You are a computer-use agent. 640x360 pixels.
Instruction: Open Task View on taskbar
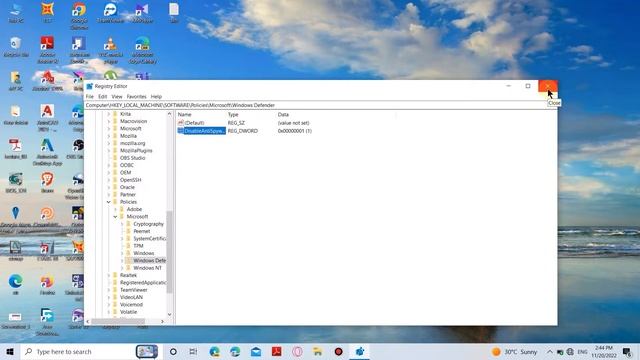point(193,351)
